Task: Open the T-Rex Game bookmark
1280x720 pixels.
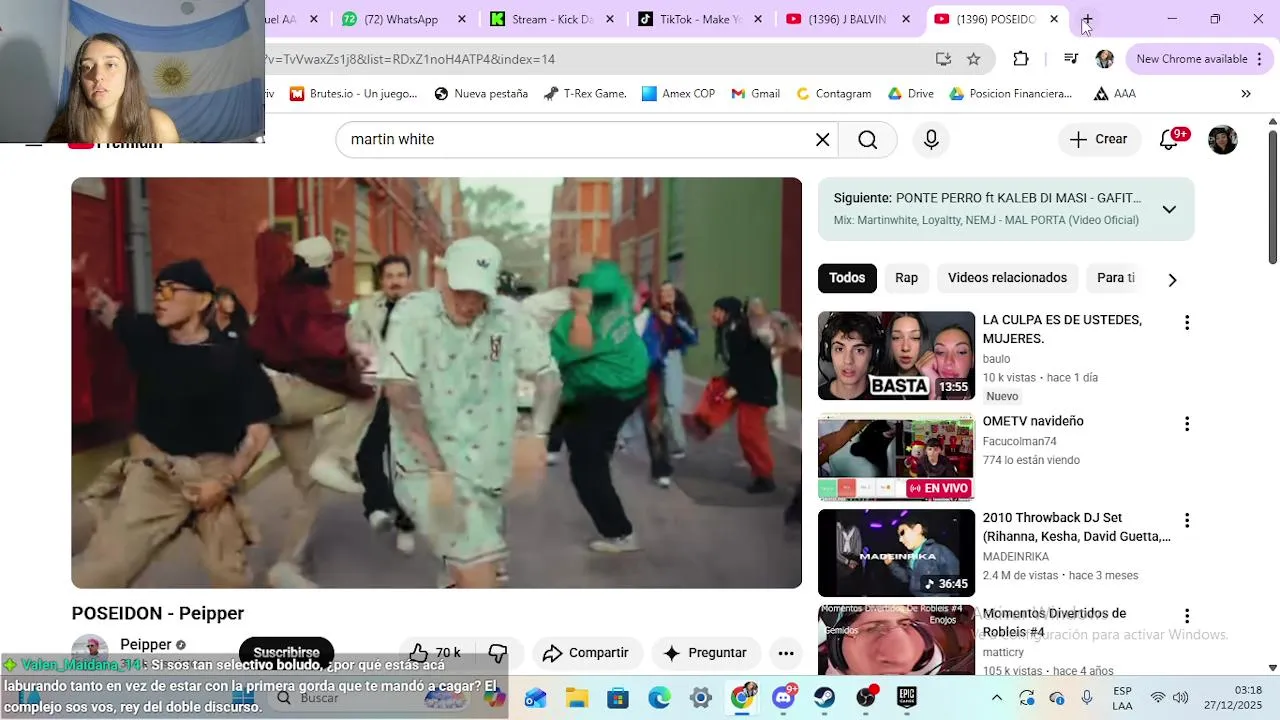Action: [585, 94]
